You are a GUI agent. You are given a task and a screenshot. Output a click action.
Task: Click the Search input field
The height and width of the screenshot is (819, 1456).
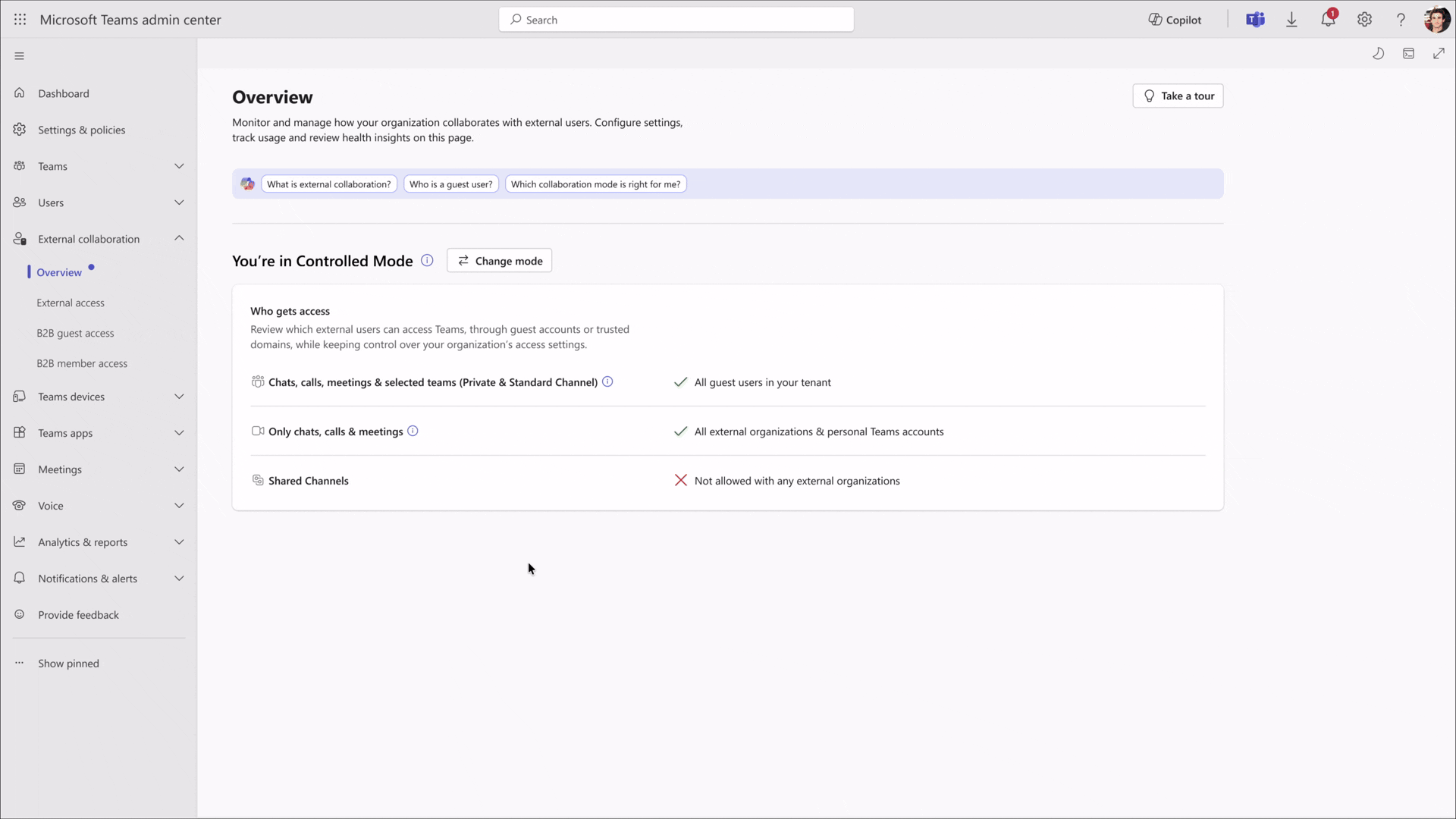pos(676,20)
